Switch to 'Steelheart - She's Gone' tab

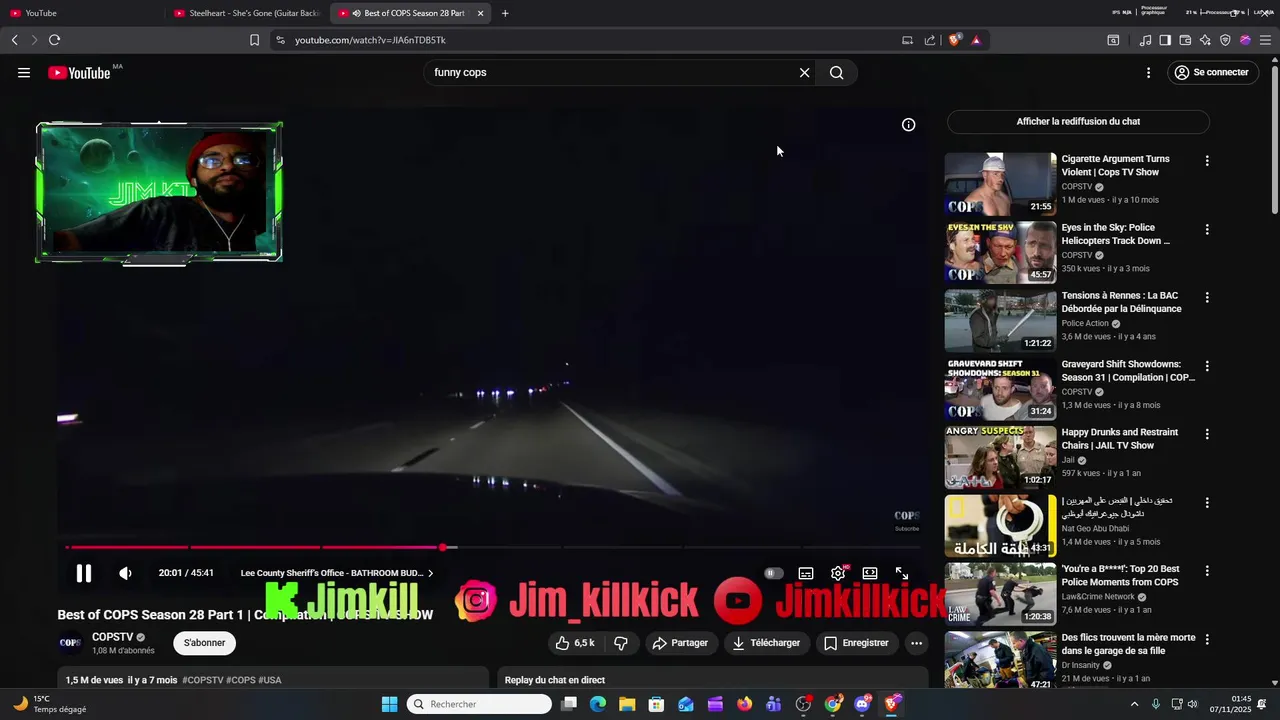pos(246,13)
